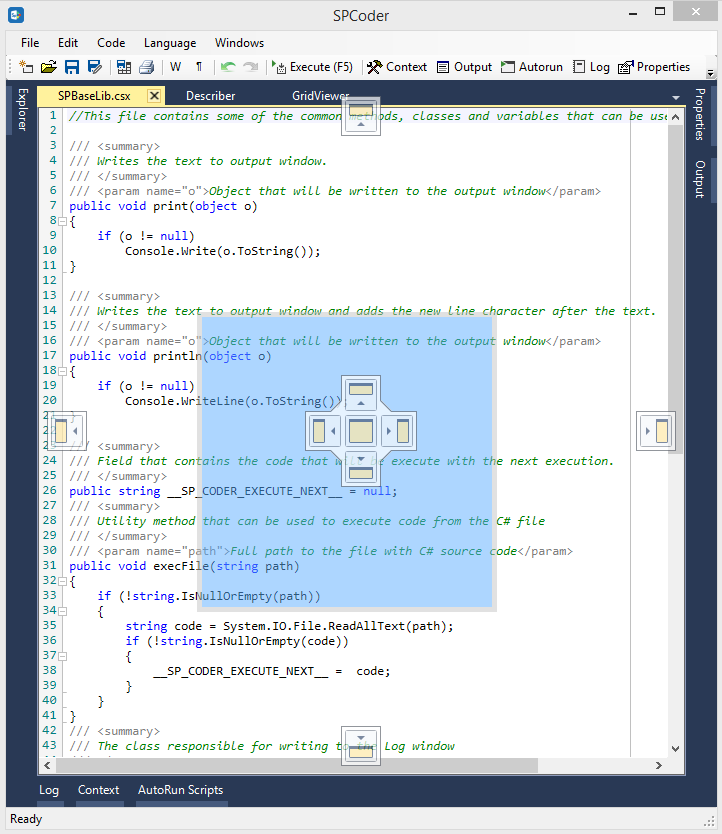The image size is (722, 834).
Task: Expand the Output side panel
Action: pyautogui.click(x=700, y=179)
